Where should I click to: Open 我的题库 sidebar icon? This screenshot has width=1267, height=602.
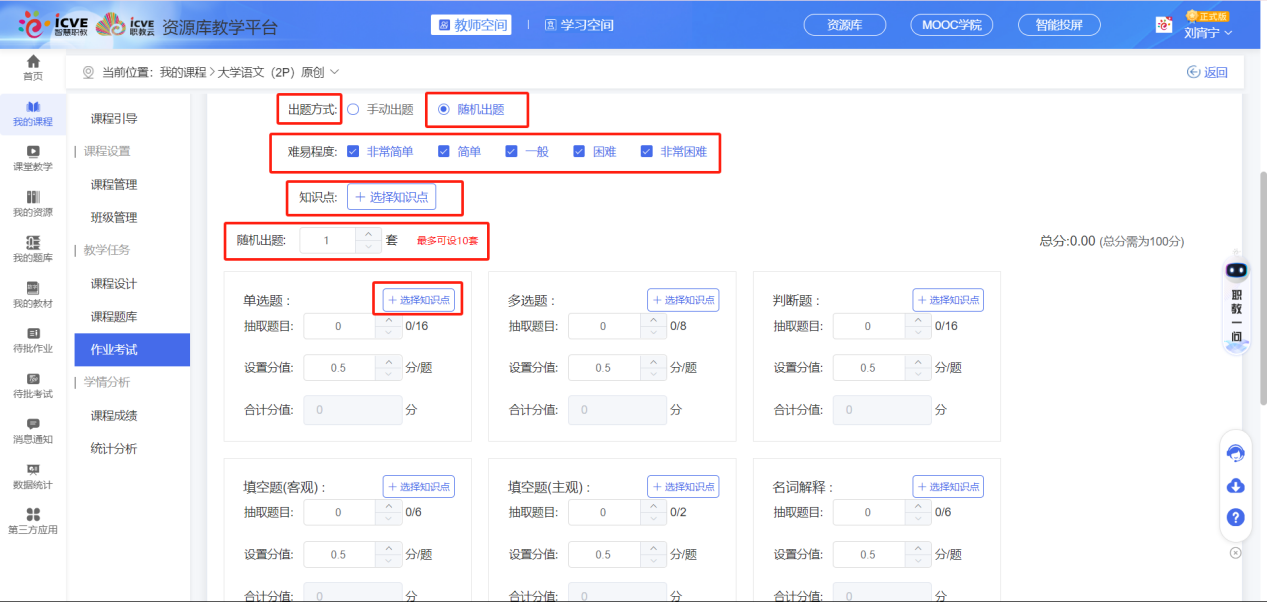pos(33,248)
